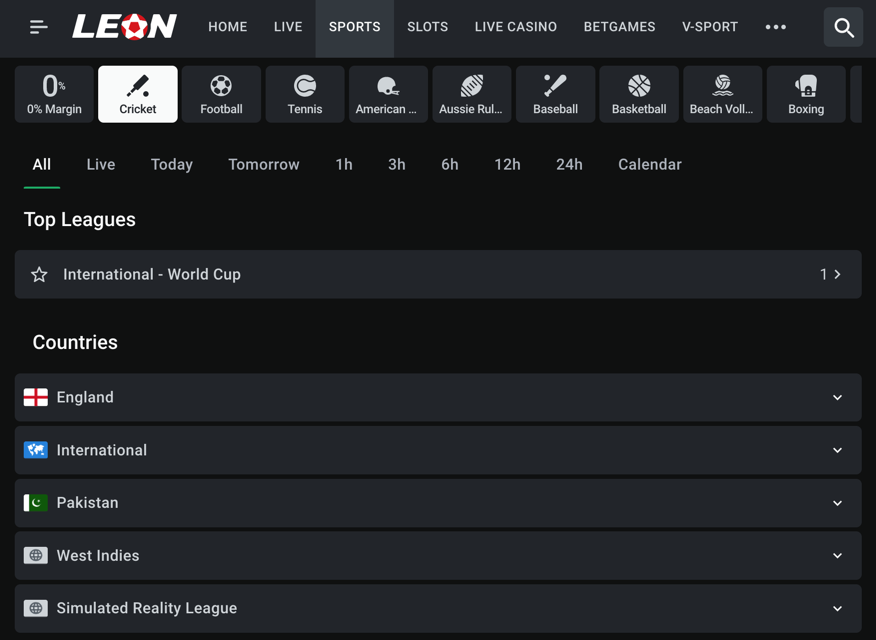Filter events within 3h

[x=397, y=164]
